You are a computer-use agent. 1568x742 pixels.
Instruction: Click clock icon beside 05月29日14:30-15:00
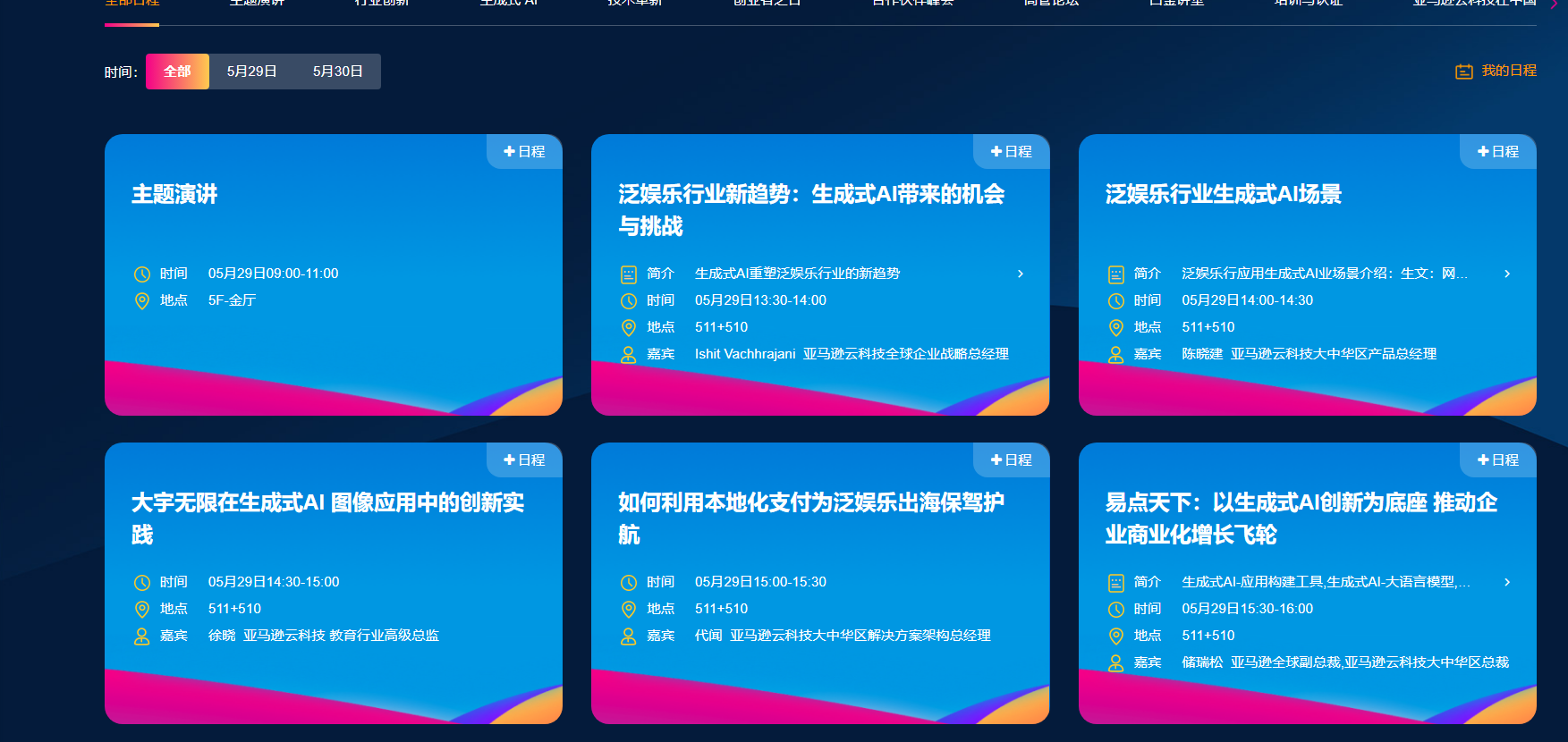point(141,583)
